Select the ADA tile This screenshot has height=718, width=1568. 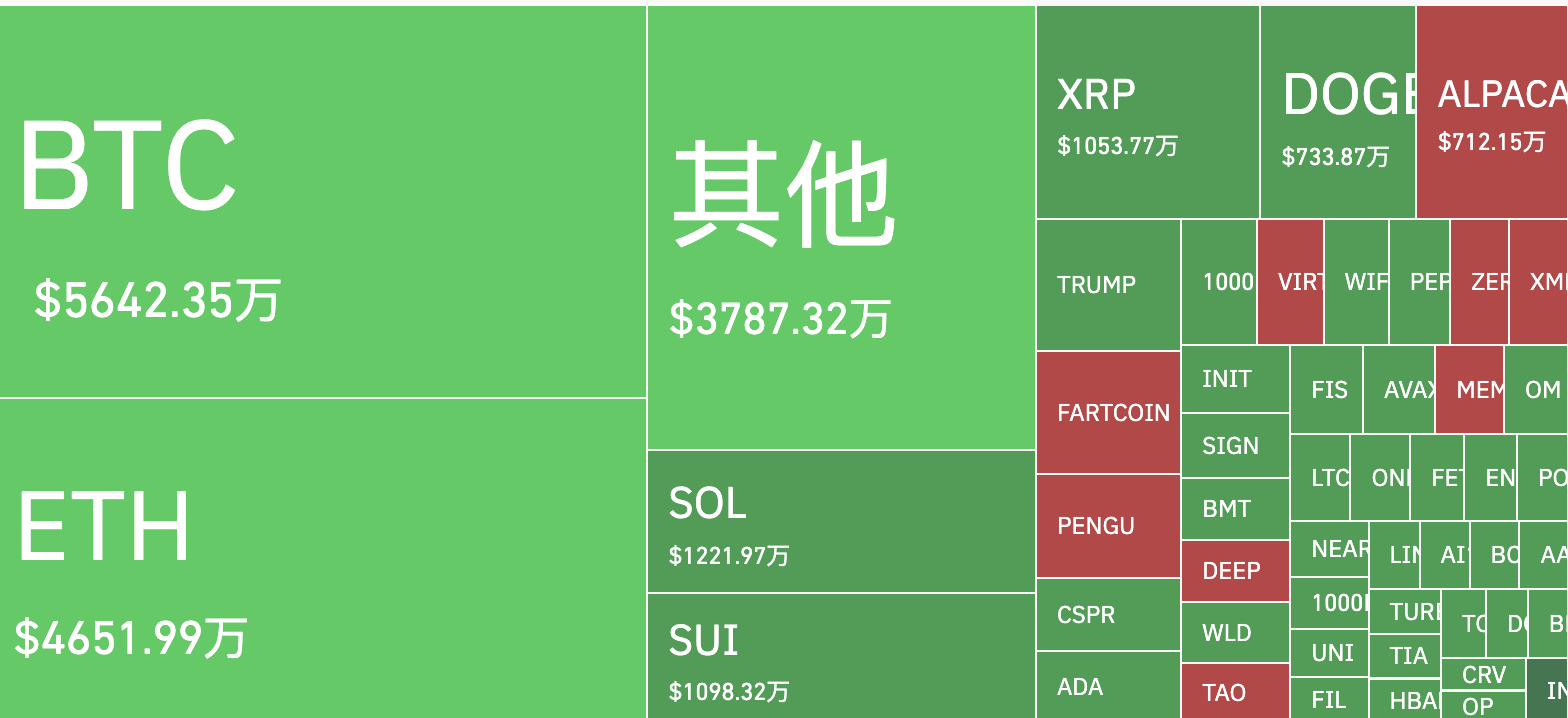click(1108, 685)
